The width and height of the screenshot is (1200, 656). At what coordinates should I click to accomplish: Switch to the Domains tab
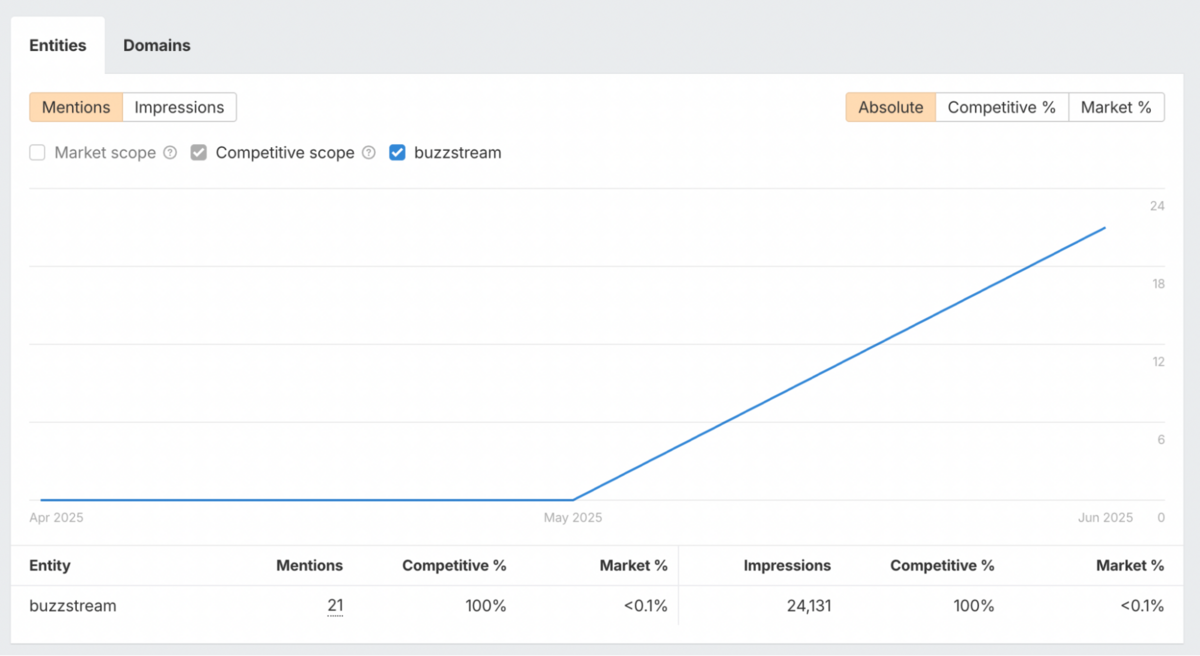coord(156,45)
